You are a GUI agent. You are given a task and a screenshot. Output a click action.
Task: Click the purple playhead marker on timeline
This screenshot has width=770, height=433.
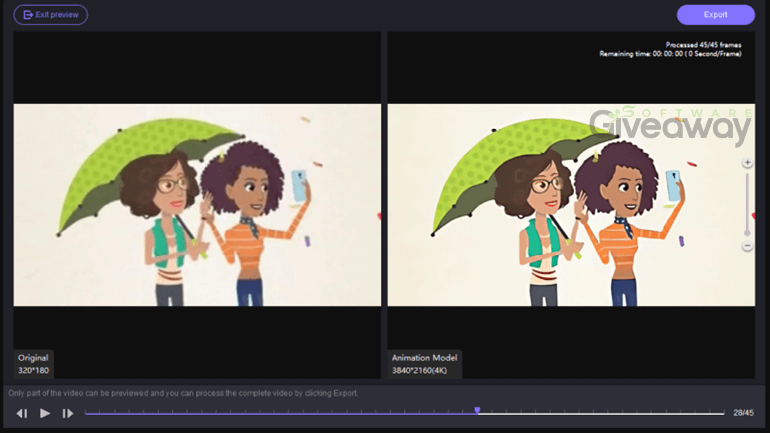pyautogui.click(x=477, y=410)
